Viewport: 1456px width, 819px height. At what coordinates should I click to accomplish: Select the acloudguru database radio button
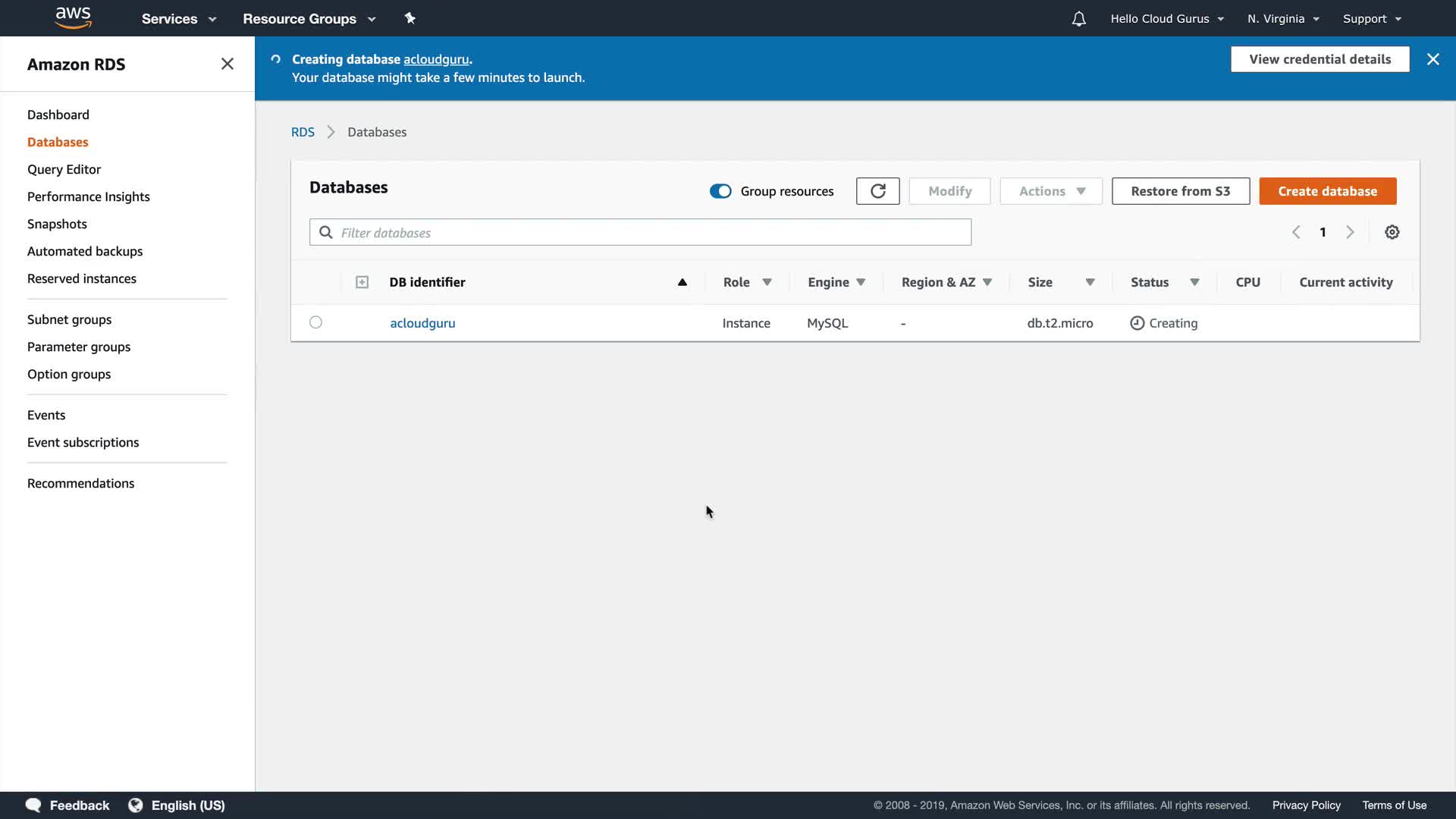(x=315, y=322)
